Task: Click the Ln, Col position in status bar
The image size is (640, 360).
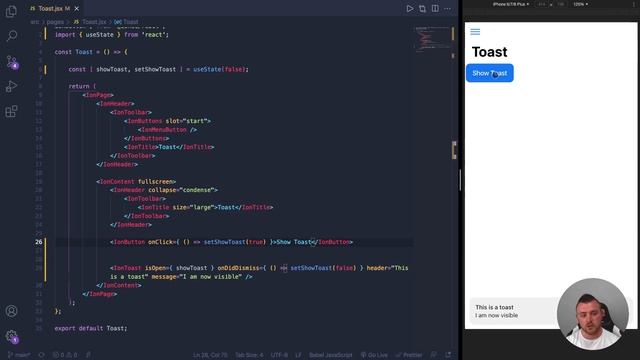Action: (x=210, y=355)
